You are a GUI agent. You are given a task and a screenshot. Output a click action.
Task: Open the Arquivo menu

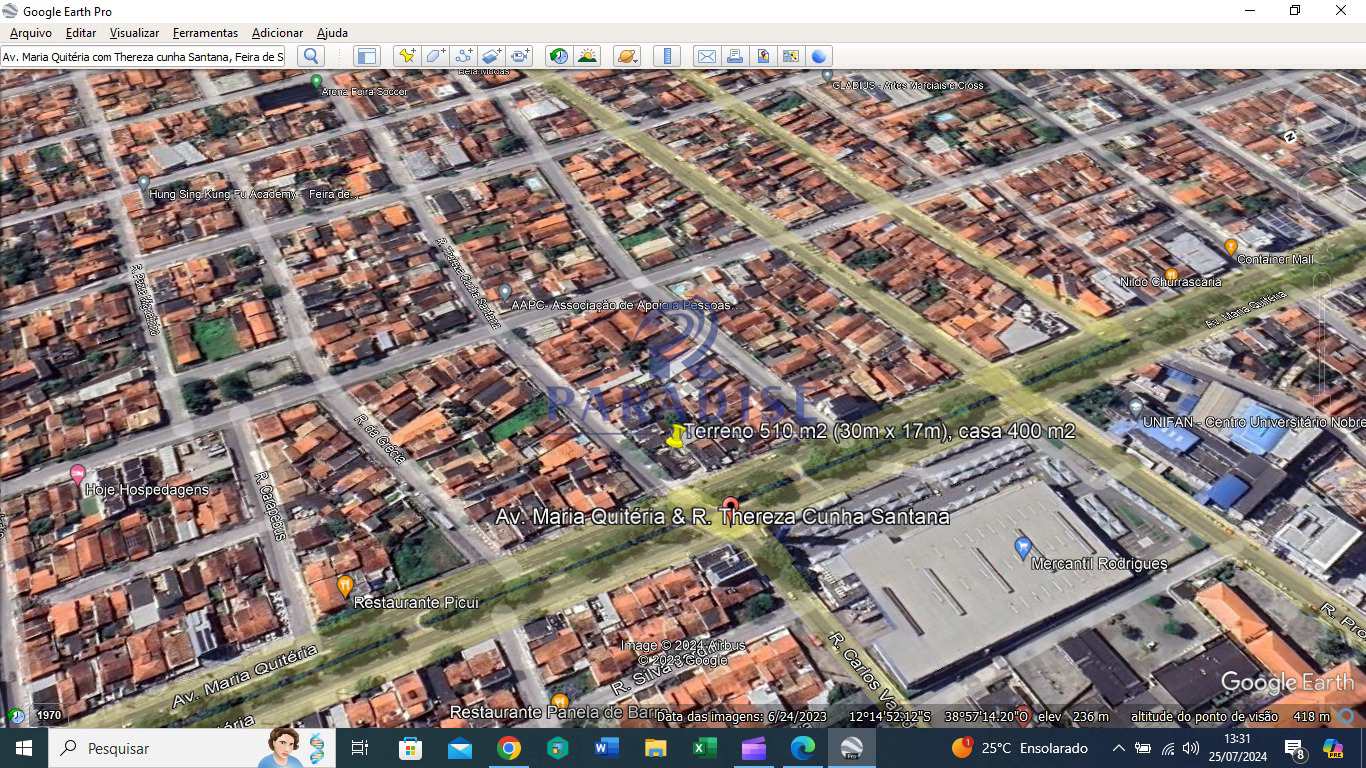(x=31, y=33)
